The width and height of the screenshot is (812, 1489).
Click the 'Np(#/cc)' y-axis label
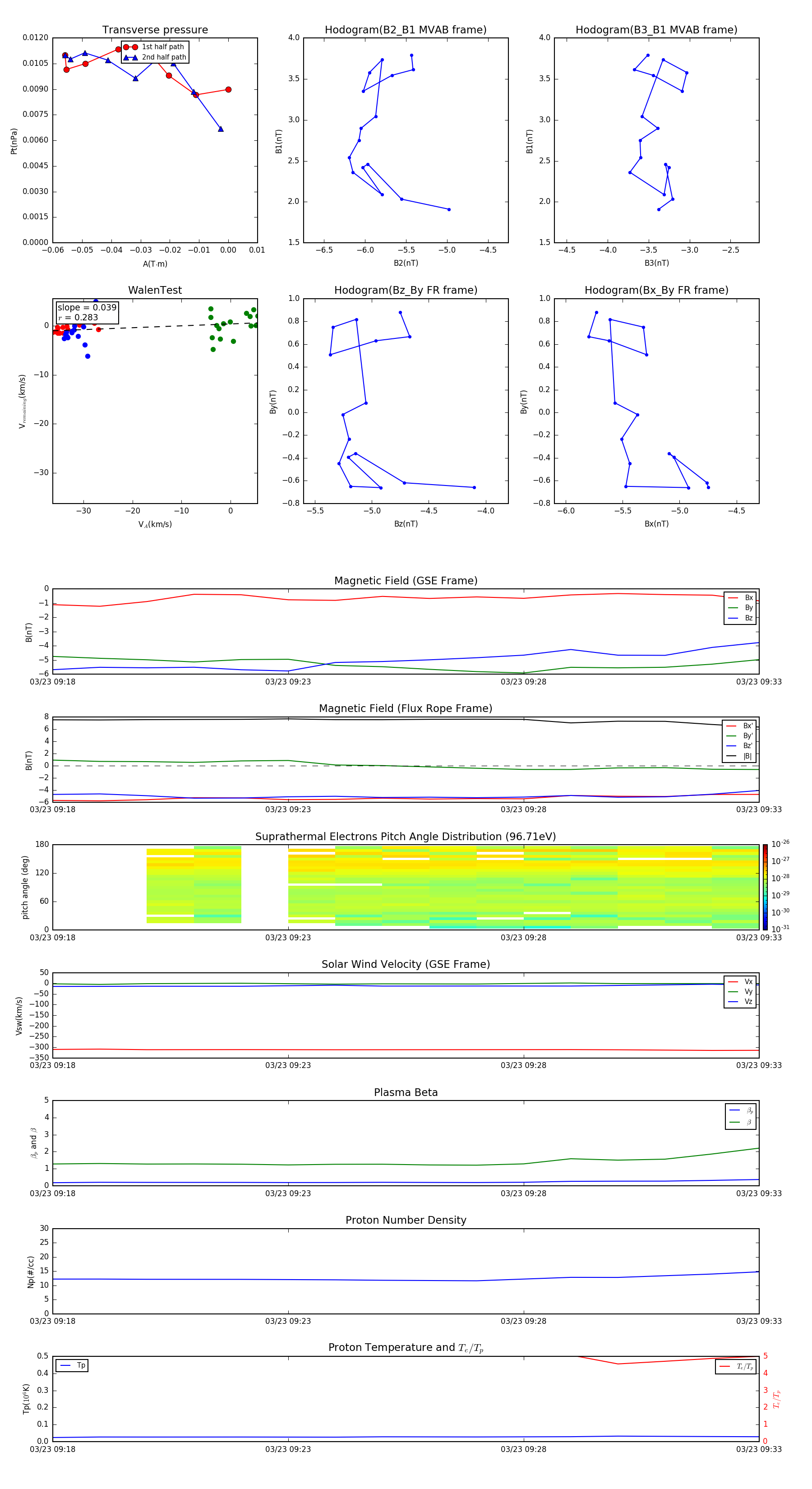[x=31, y=1272]
